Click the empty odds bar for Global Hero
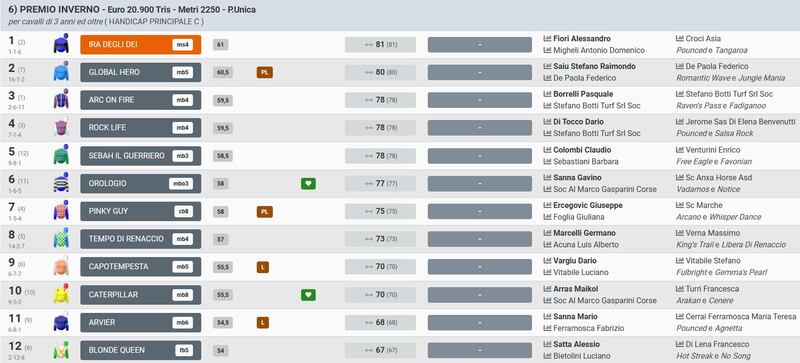 480,72
